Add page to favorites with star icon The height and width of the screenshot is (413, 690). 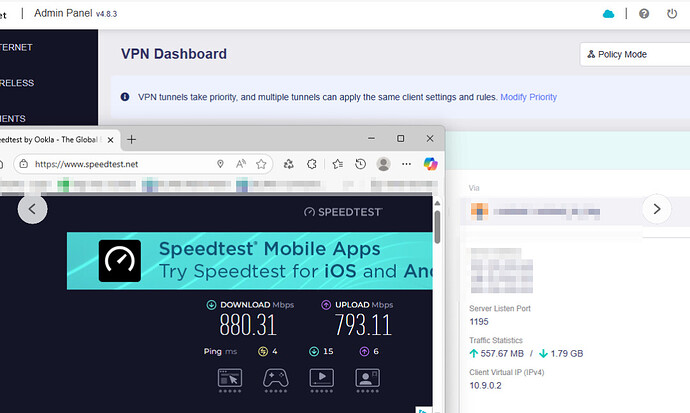(x=261, y=163)
